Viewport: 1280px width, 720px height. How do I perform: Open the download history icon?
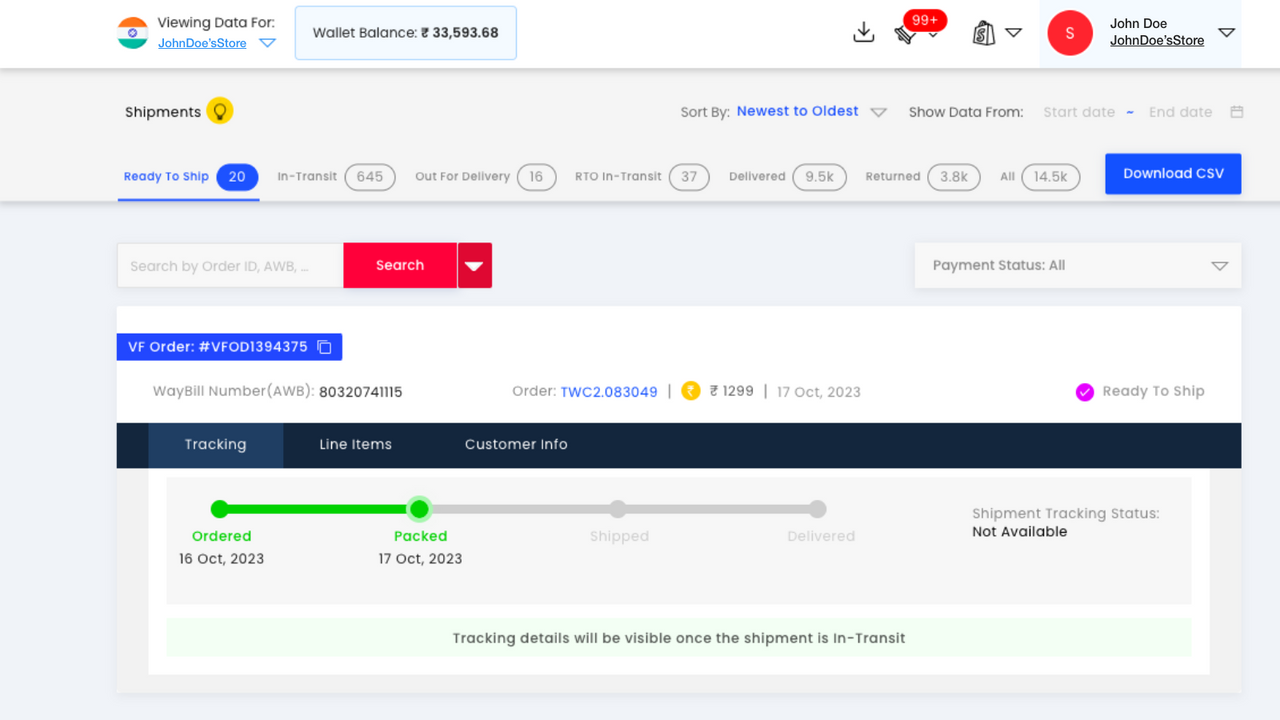tap(863, 32)
